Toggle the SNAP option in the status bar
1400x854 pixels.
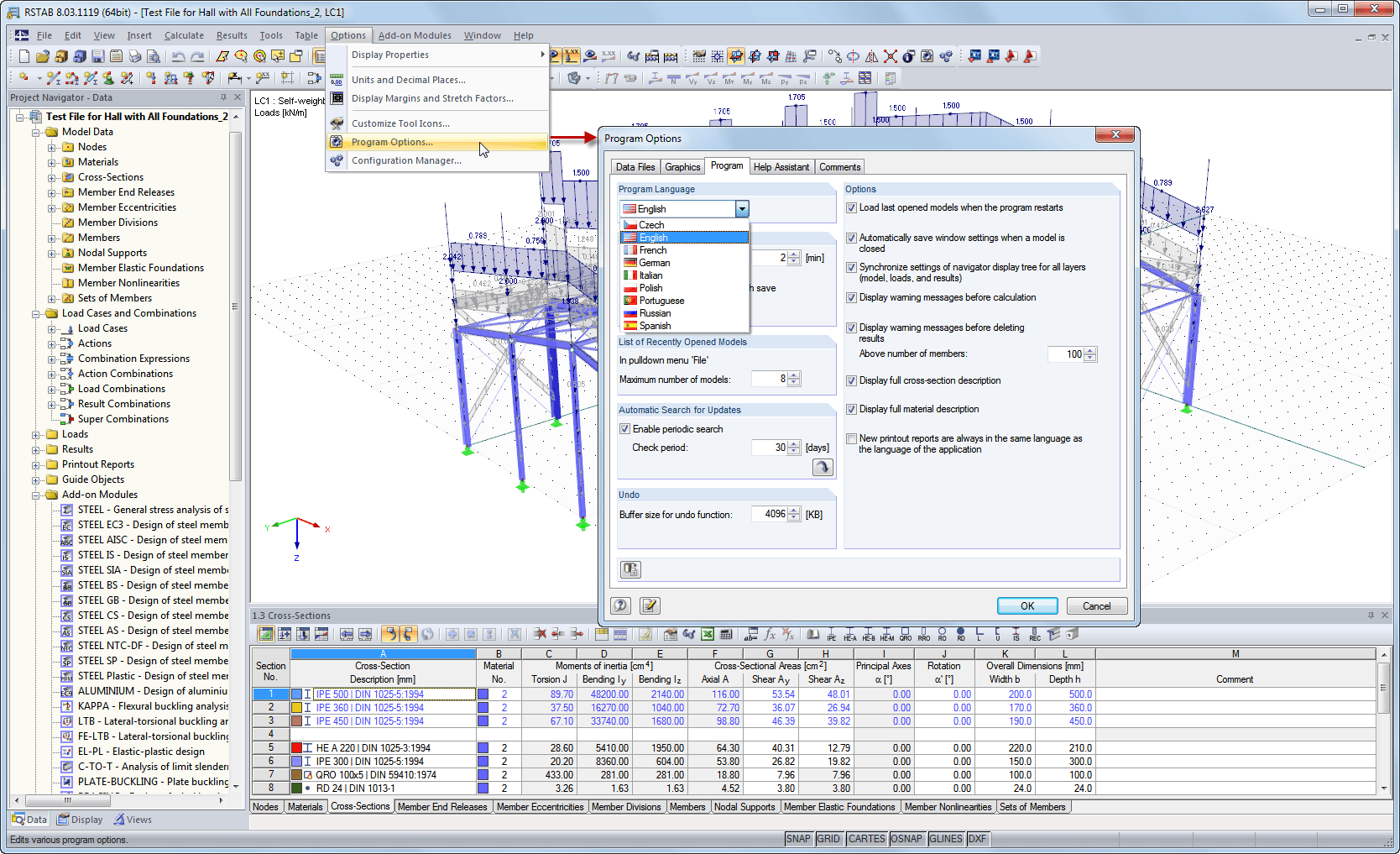(798, 838)
